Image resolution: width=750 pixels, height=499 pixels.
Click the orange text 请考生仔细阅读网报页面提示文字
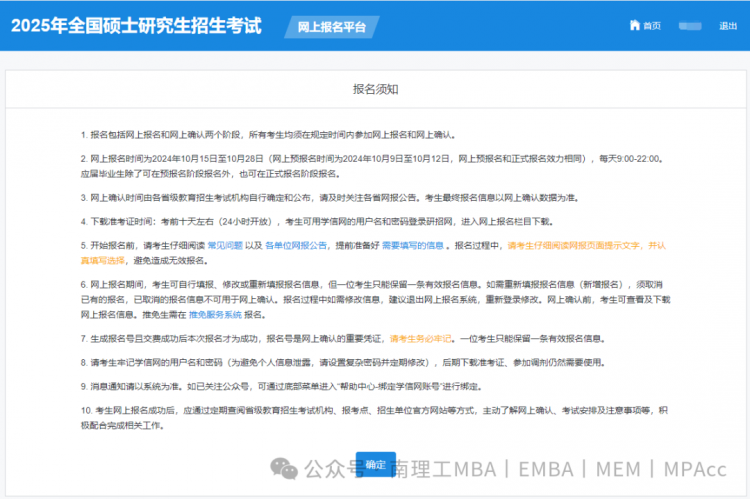coord(573,245)
